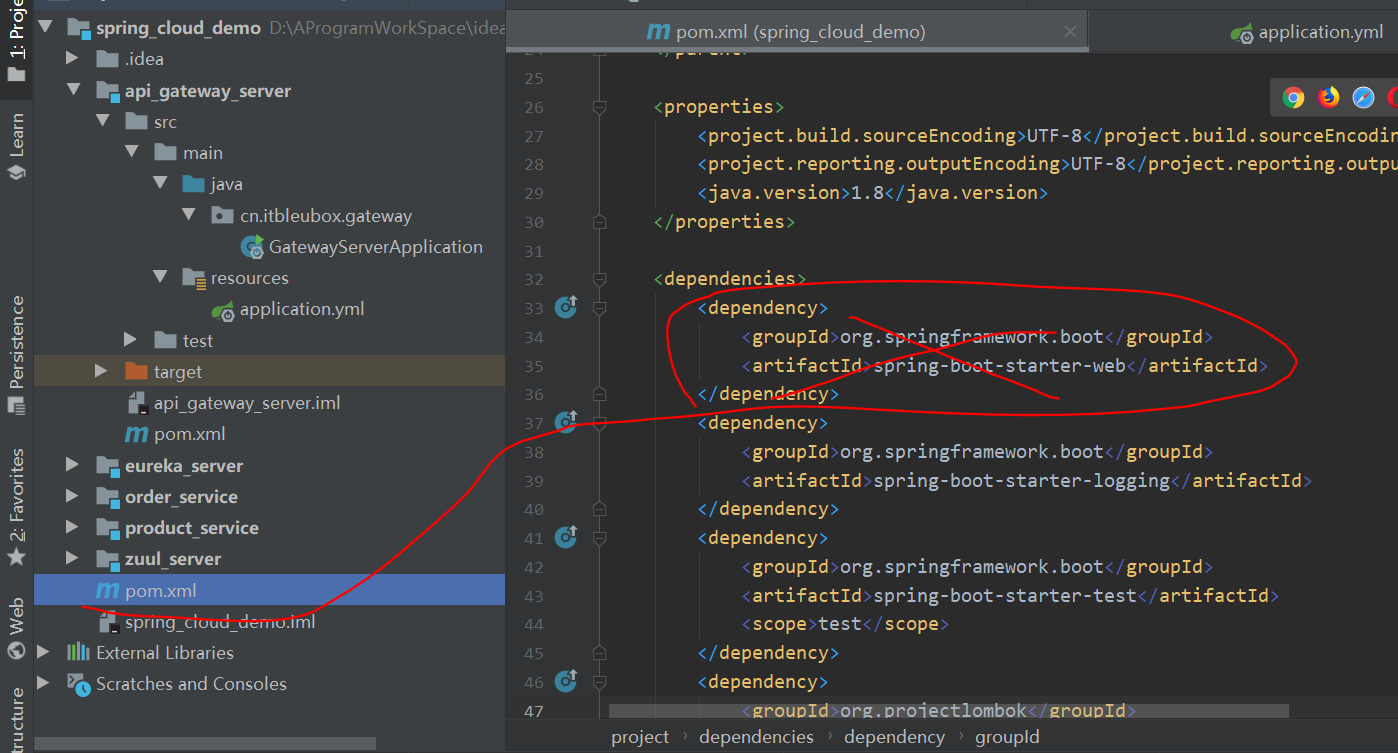The width and height of the screenshot is (1398, 753).
Task: Click the gutter icon on line 41
Action: click(566, 537)
